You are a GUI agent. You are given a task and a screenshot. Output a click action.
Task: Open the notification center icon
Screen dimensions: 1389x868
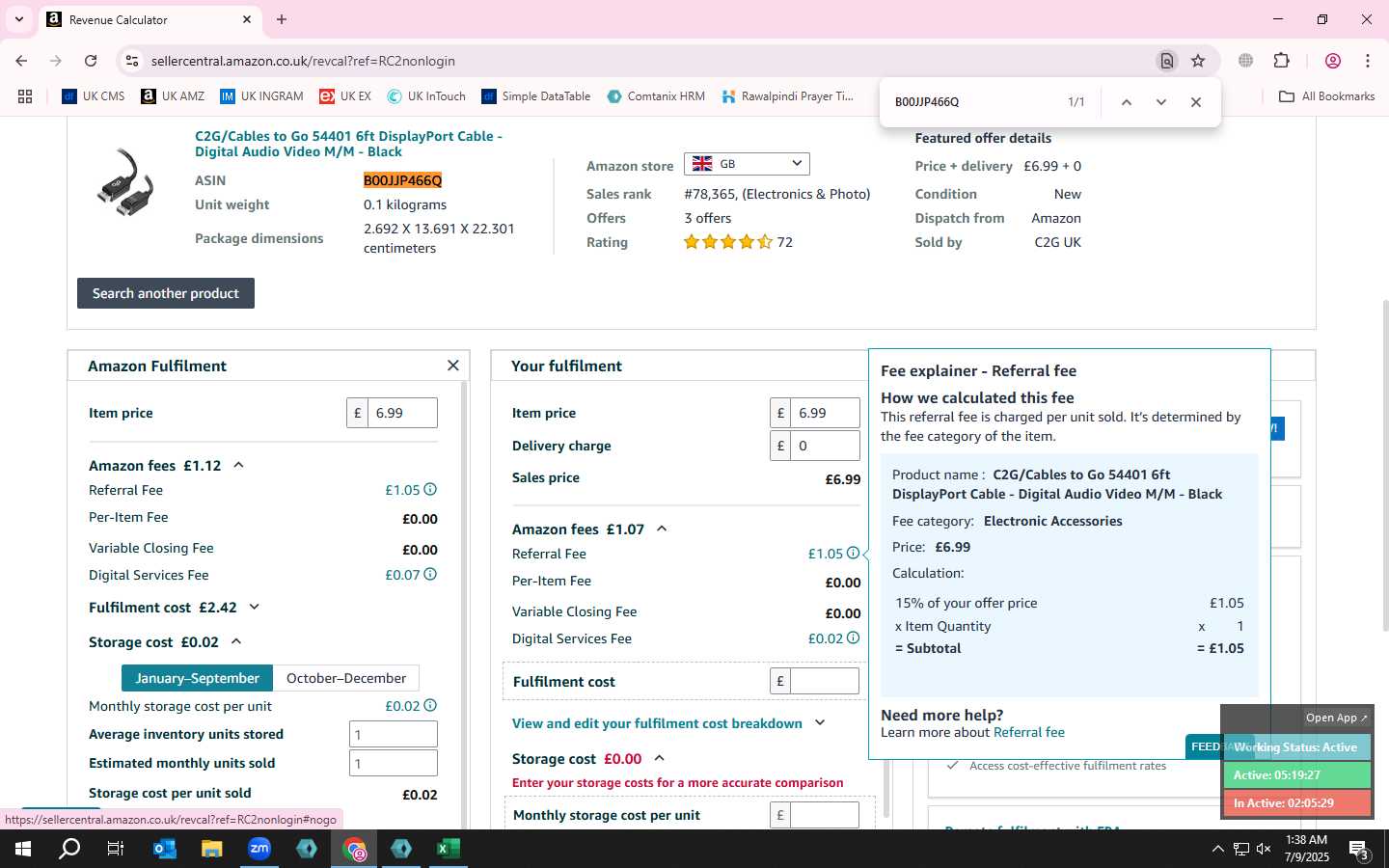coord(1359,850)
